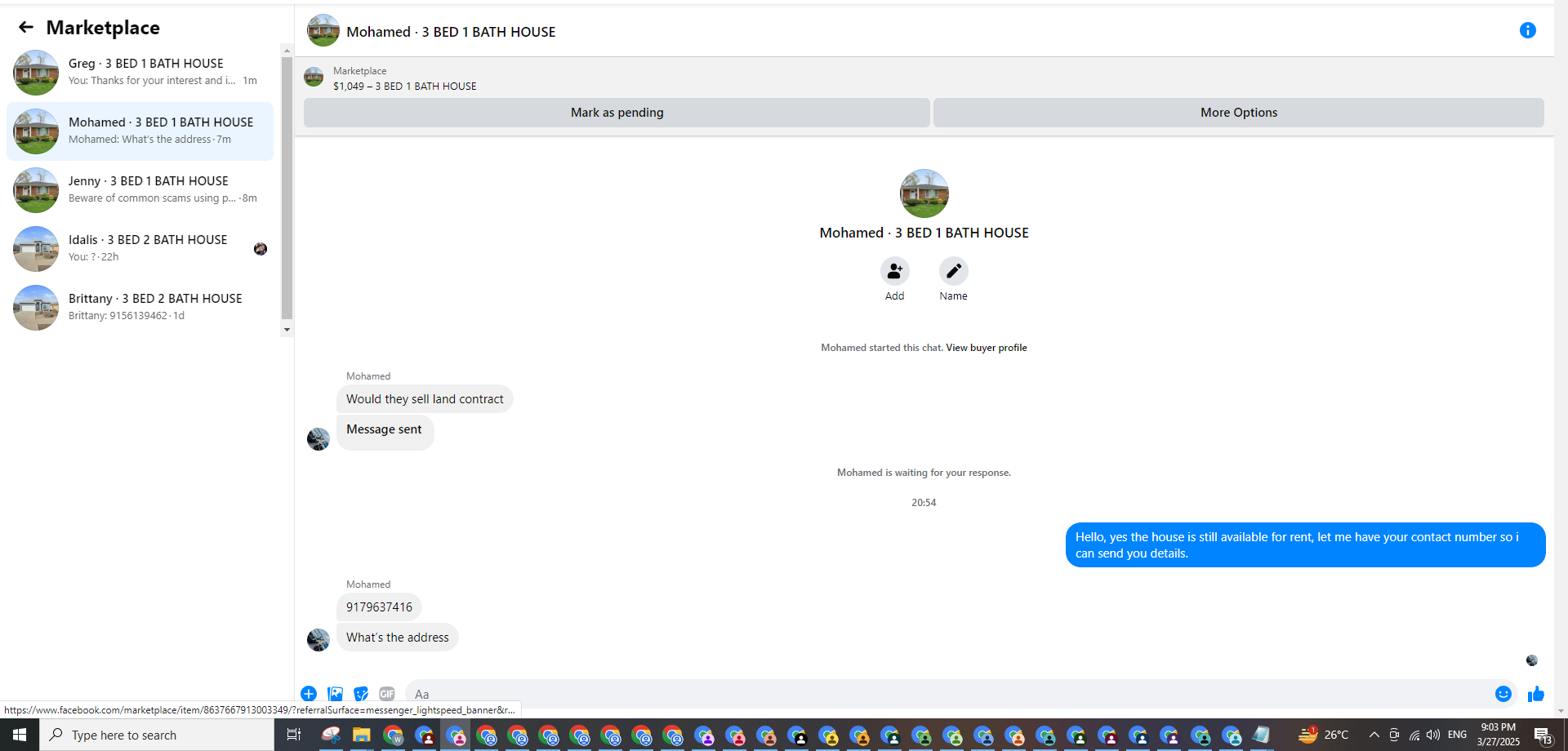Send a thumbs-up like
This screenshot has width=1568, height=751.
(x=1536, y=694)
